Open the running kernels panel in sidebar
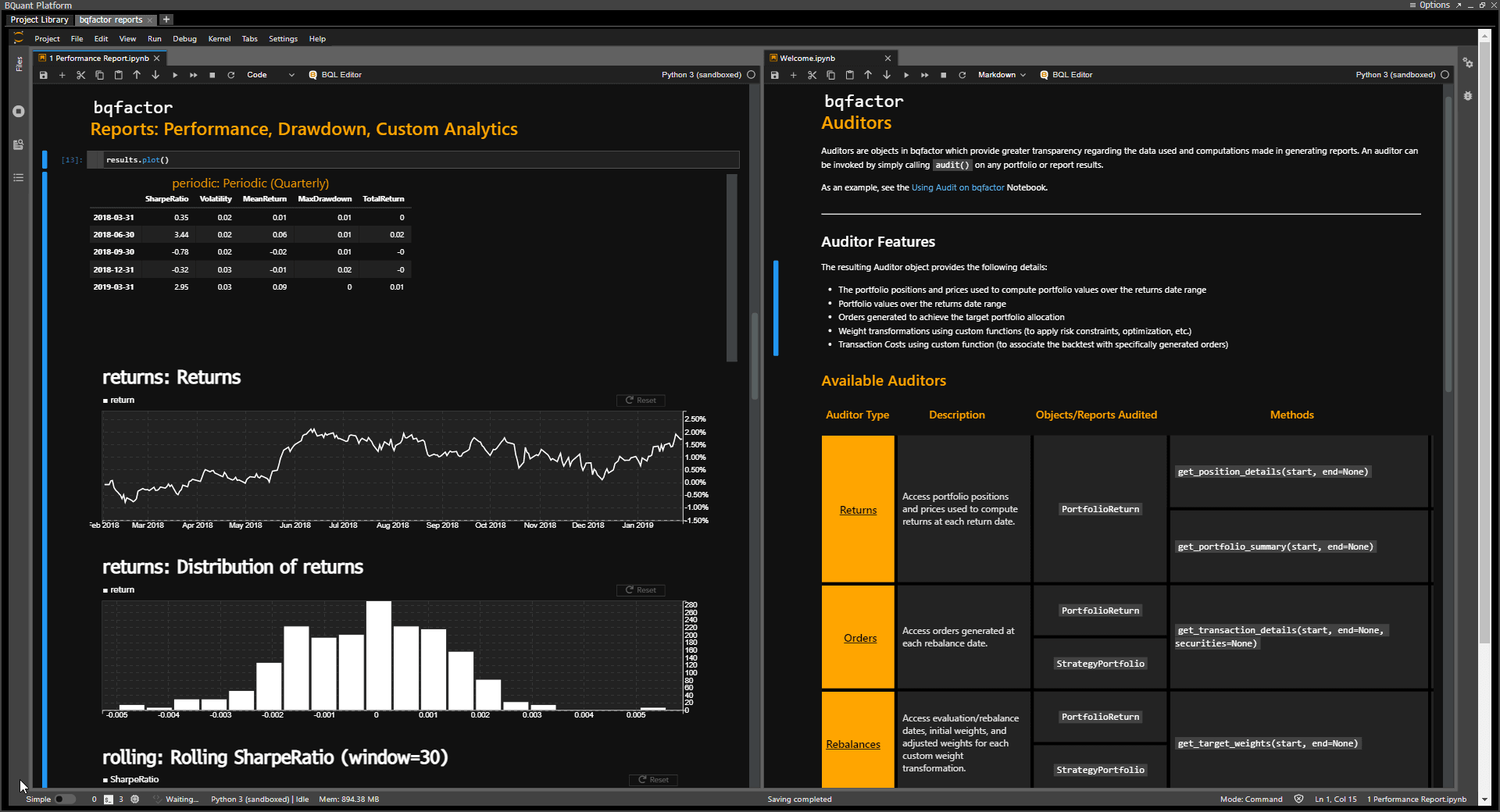Screen dimensions: 1500x812 [x=18, y=111]
